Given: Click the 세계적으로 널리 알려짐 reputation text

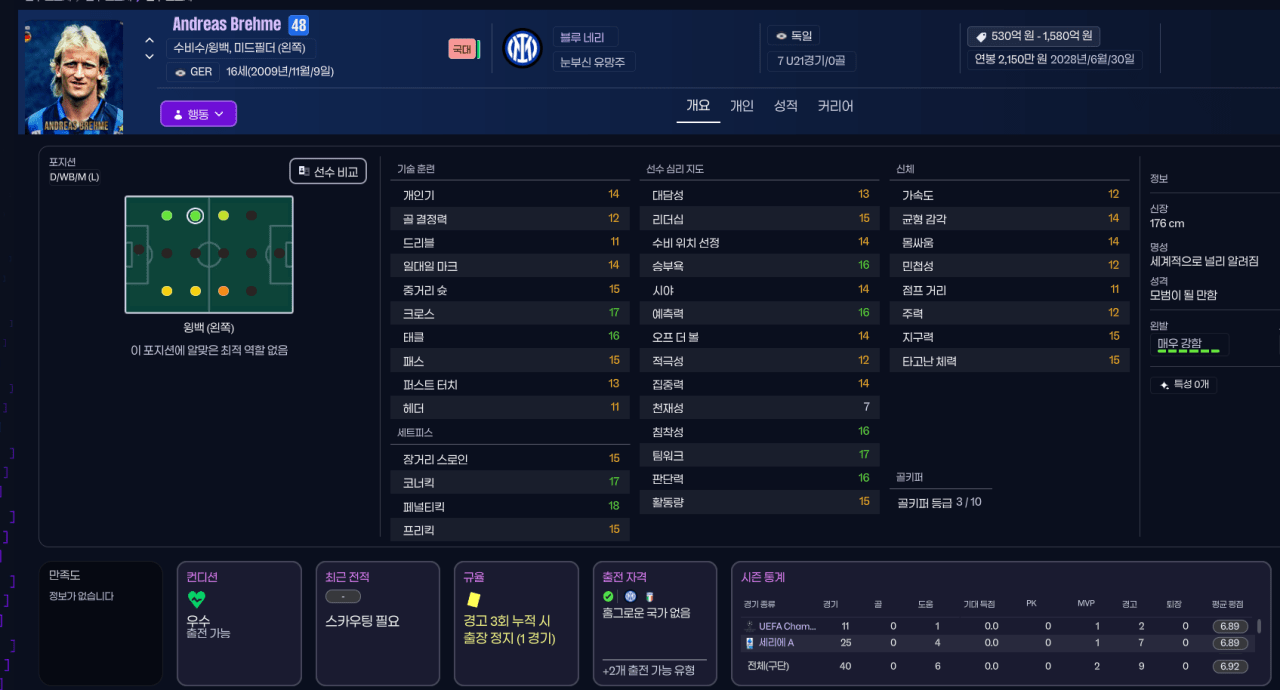Looking at the screenshot, I should click(x=1204, y=260).
